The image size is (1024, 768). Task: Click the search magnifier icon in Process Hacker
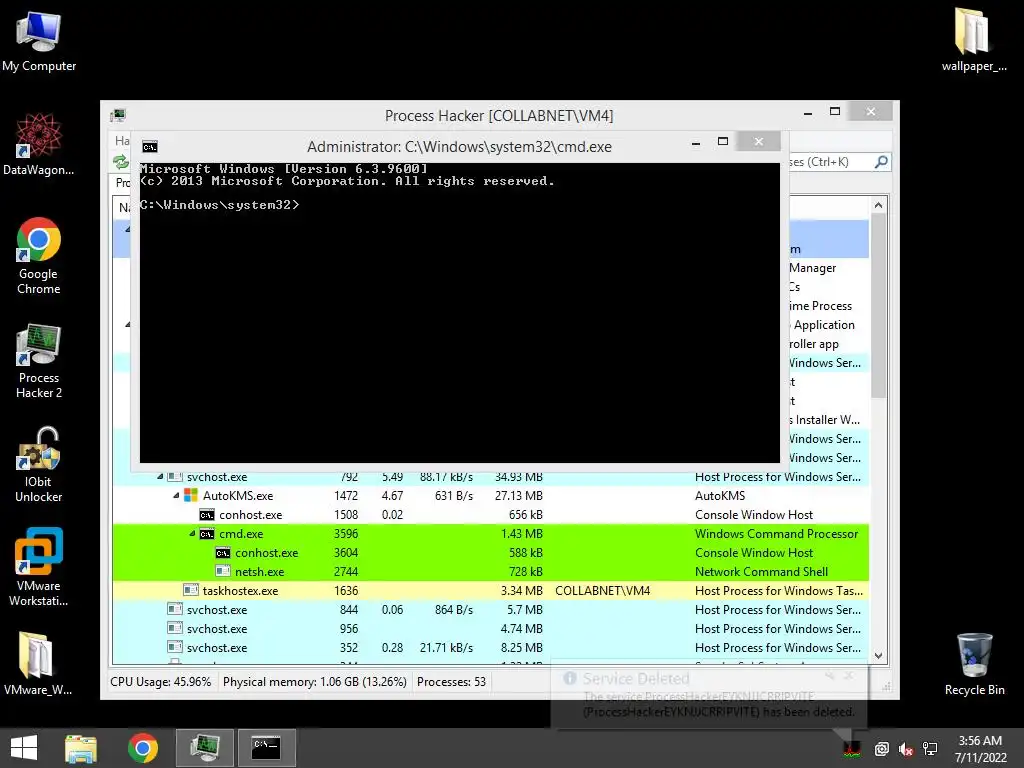point(881,161)
